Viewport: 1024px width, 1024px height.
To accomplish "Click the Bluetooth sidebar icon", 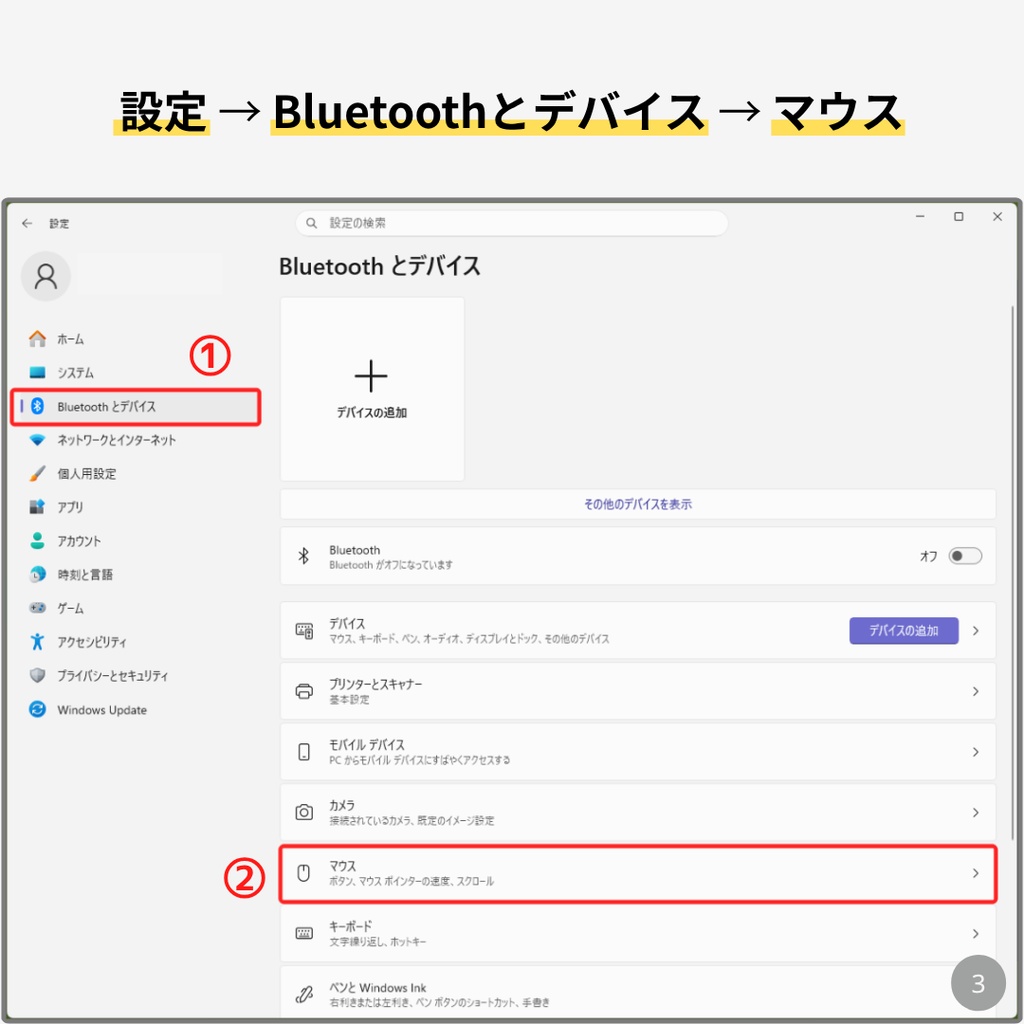I will point(37,406).
